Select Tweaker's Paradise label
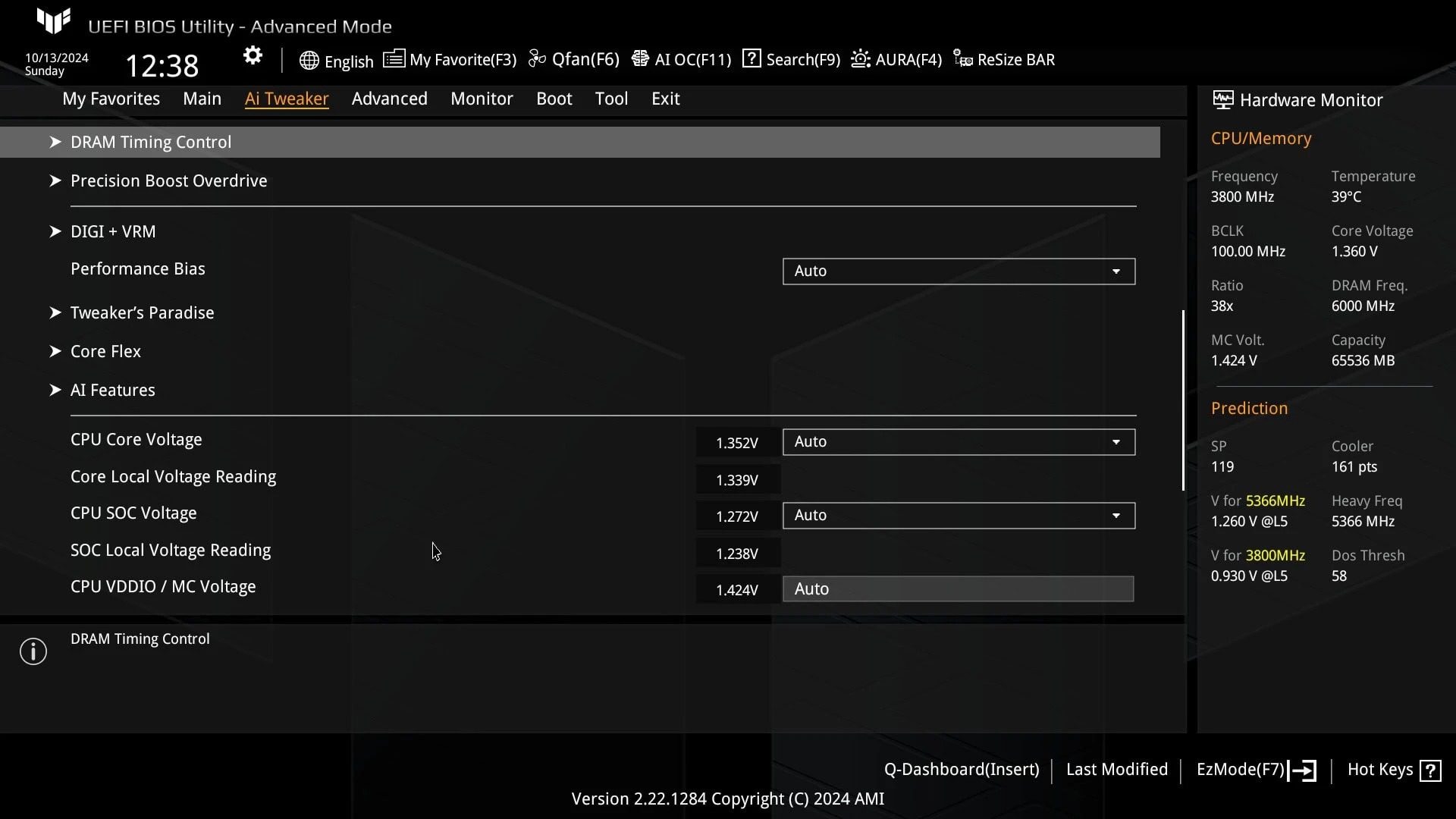 click(x=143, y=312)
